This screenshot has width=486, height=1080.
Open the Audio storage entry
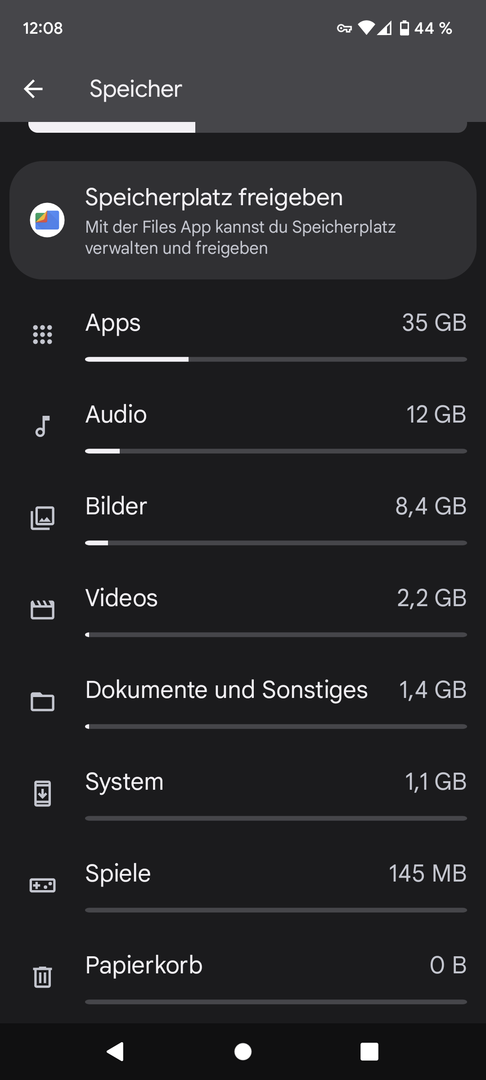243,427
